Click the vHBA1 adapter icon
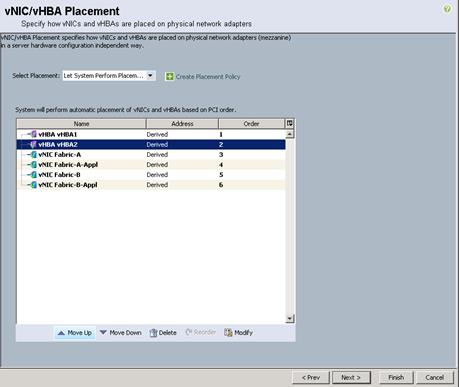Image resolution: width=459 pixels, height=387 pixels. 33,134
